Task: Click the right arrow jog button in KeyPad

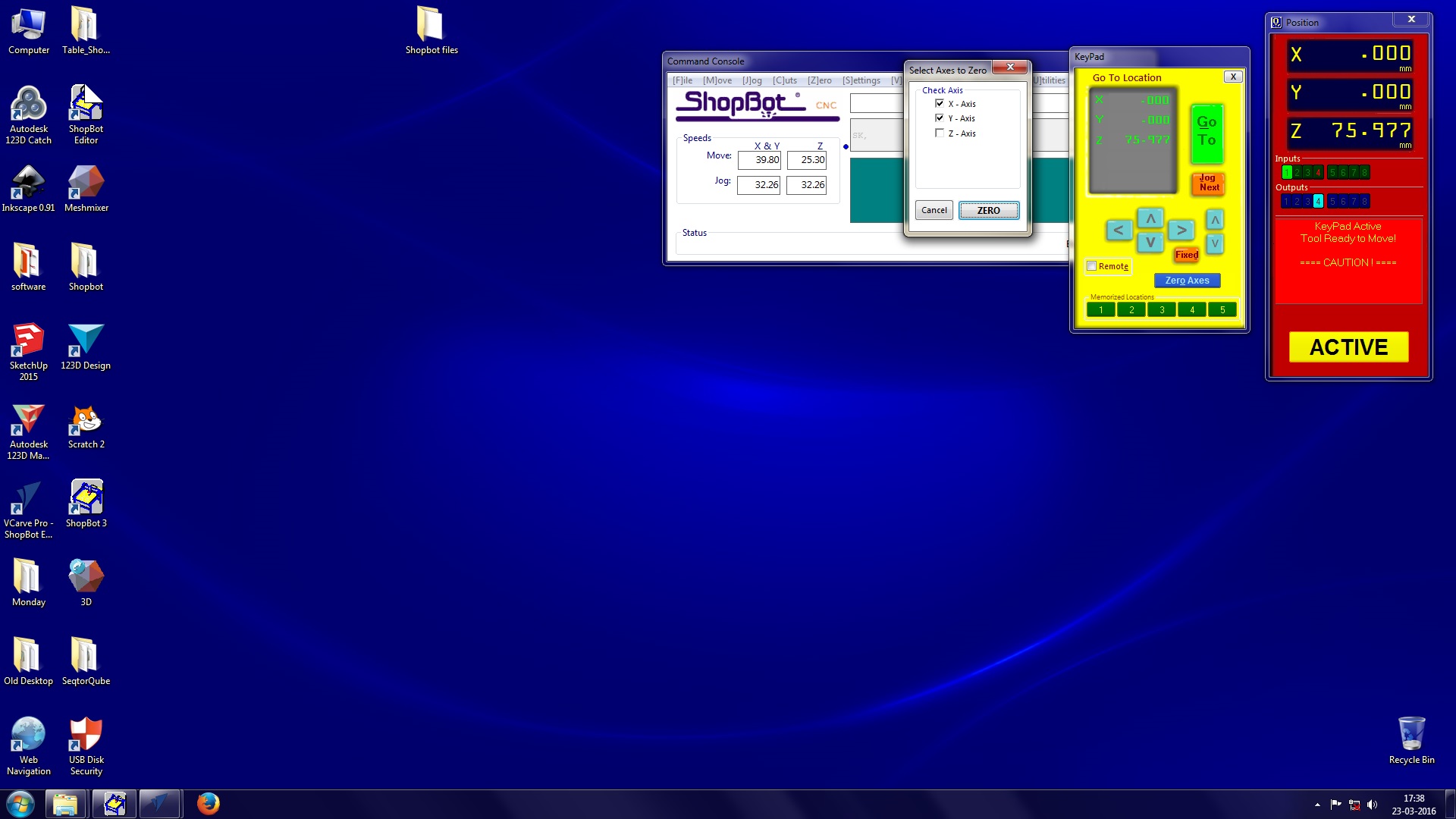Action: pyautogui.click(x=1181, y=230)
